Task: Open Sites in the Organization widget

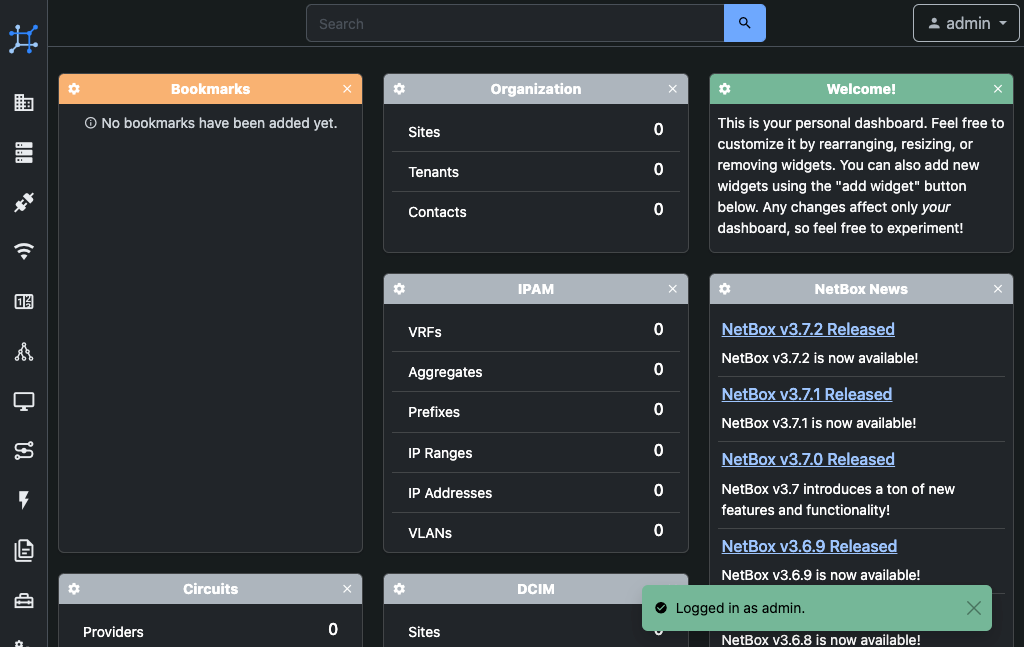Action: 536,132
